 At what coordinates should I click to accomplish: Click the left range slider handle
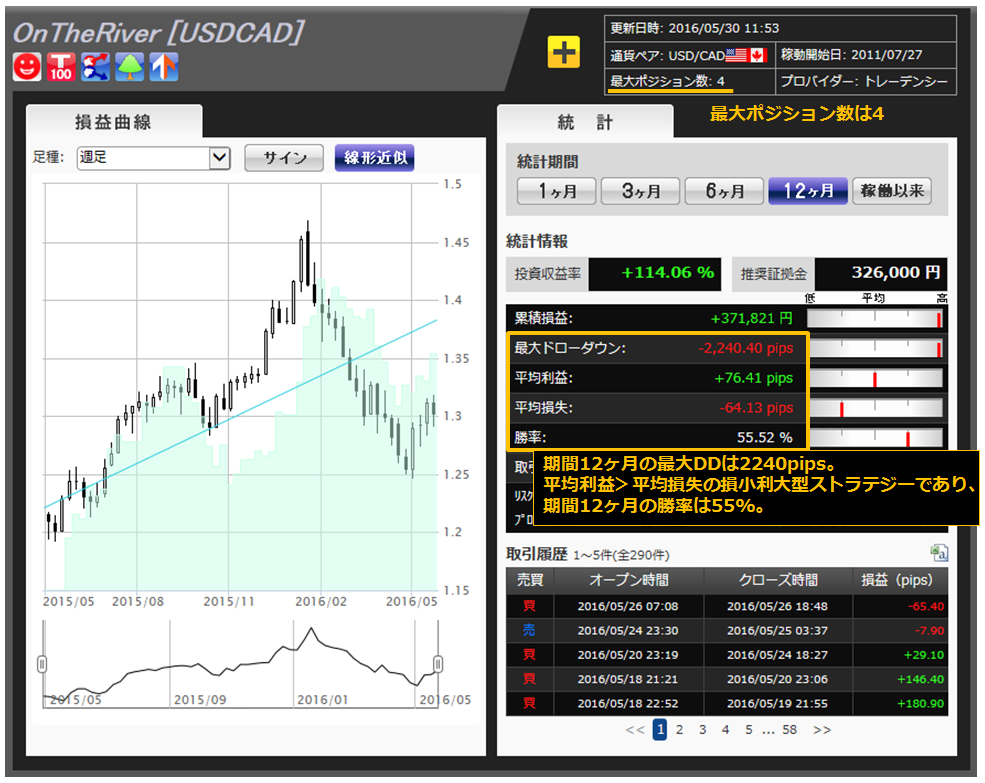click(x=42, y=664)
